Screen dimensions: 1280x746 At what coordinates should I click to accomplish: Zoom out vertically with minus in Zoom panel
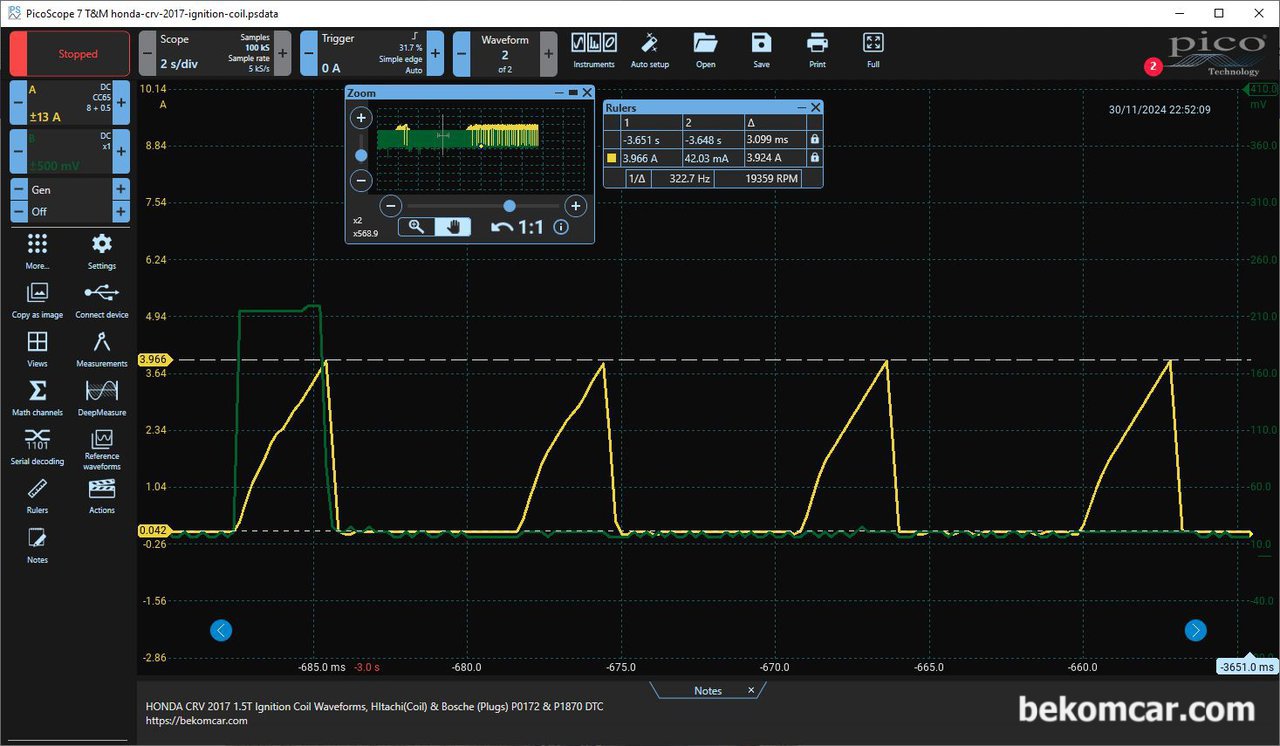362,181
